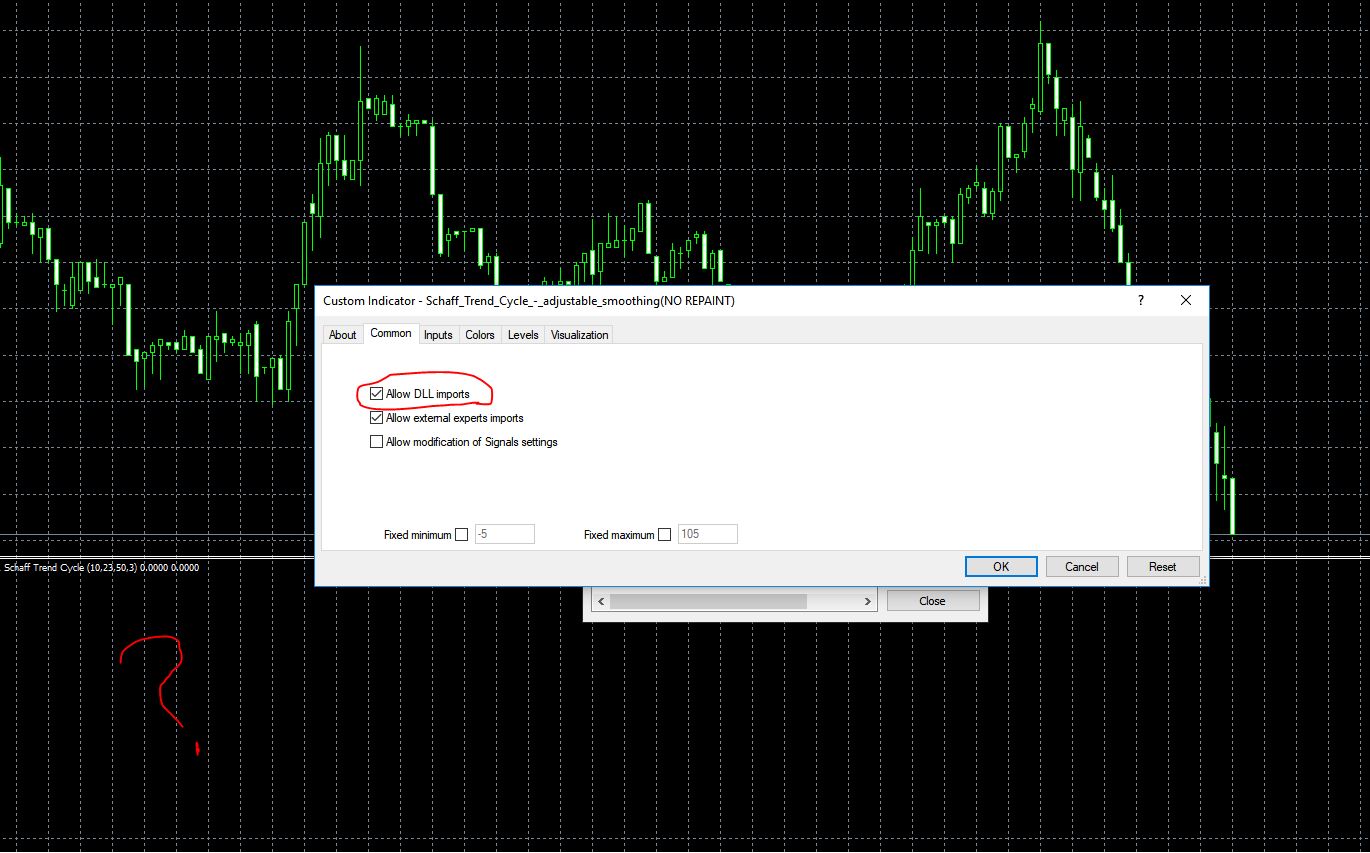Viewport: 1370px width, 853px height.
Task: Switch to the About tab
Action: pyautogui.click(x=343, y=335)
